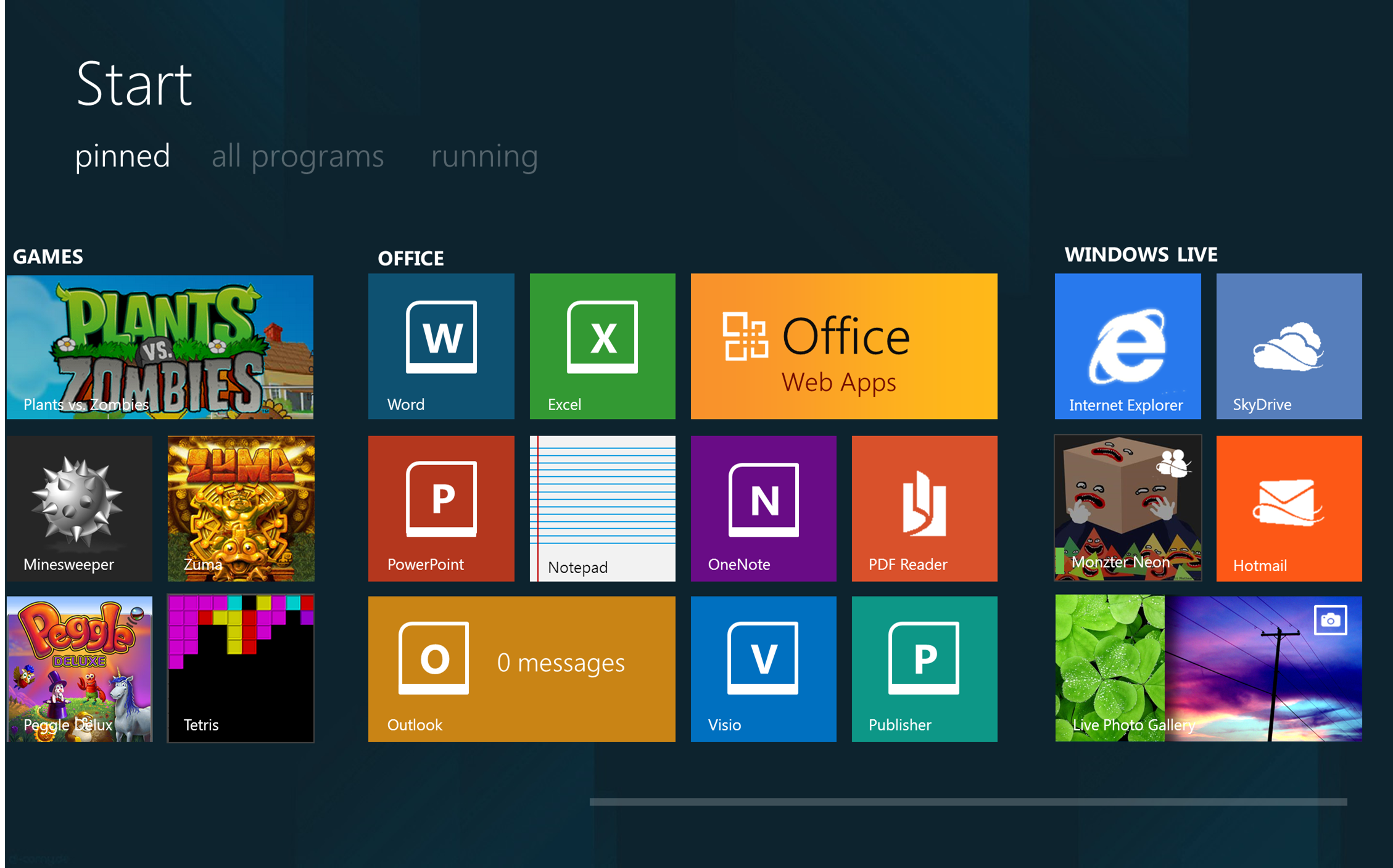Switch to the all programs tab
Viewport: 1393px width, 868px height.
click(x=298, y=157)
